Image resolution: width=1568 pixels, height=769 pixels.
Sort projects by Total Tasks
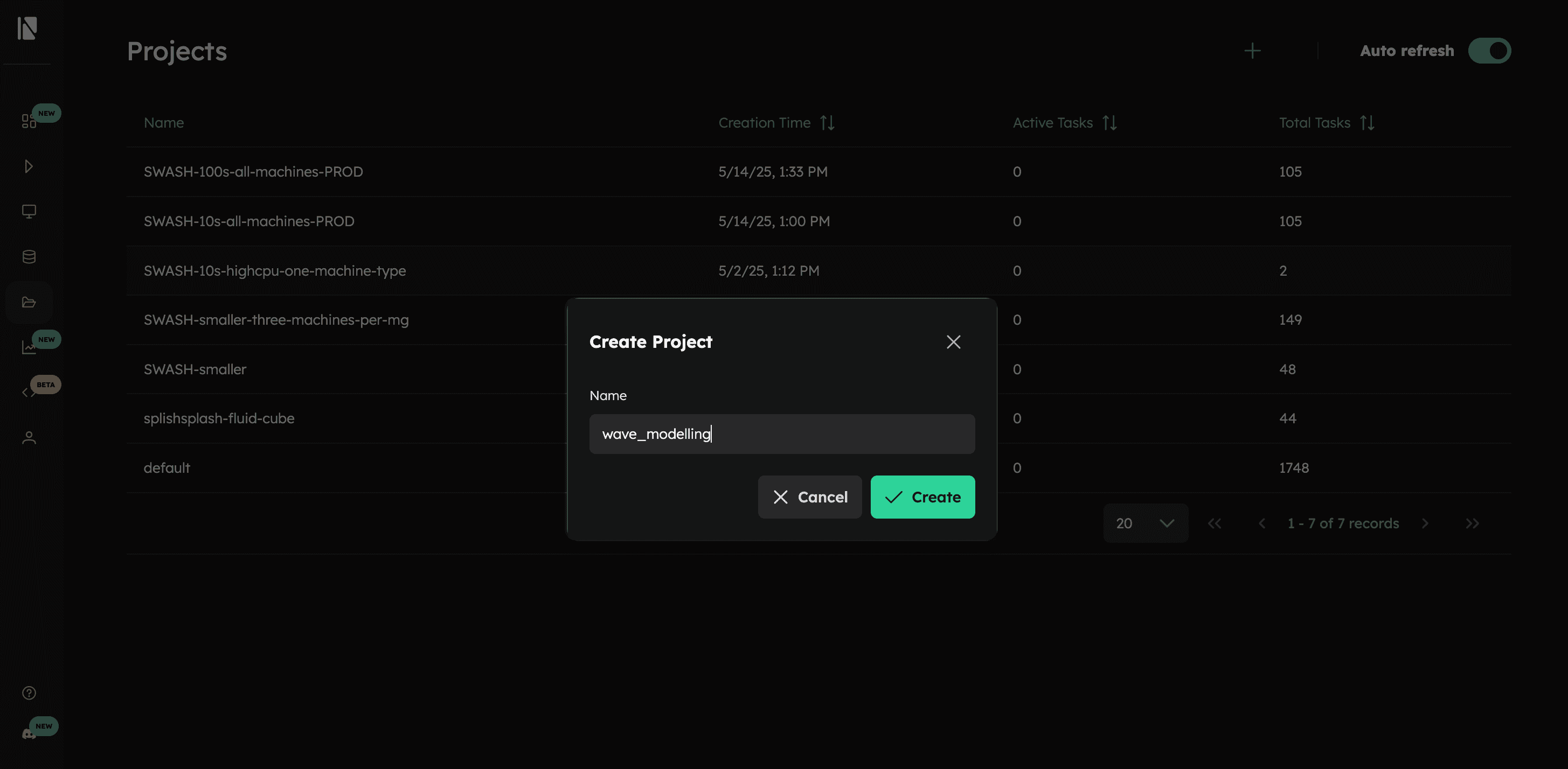coord(1367,122)
